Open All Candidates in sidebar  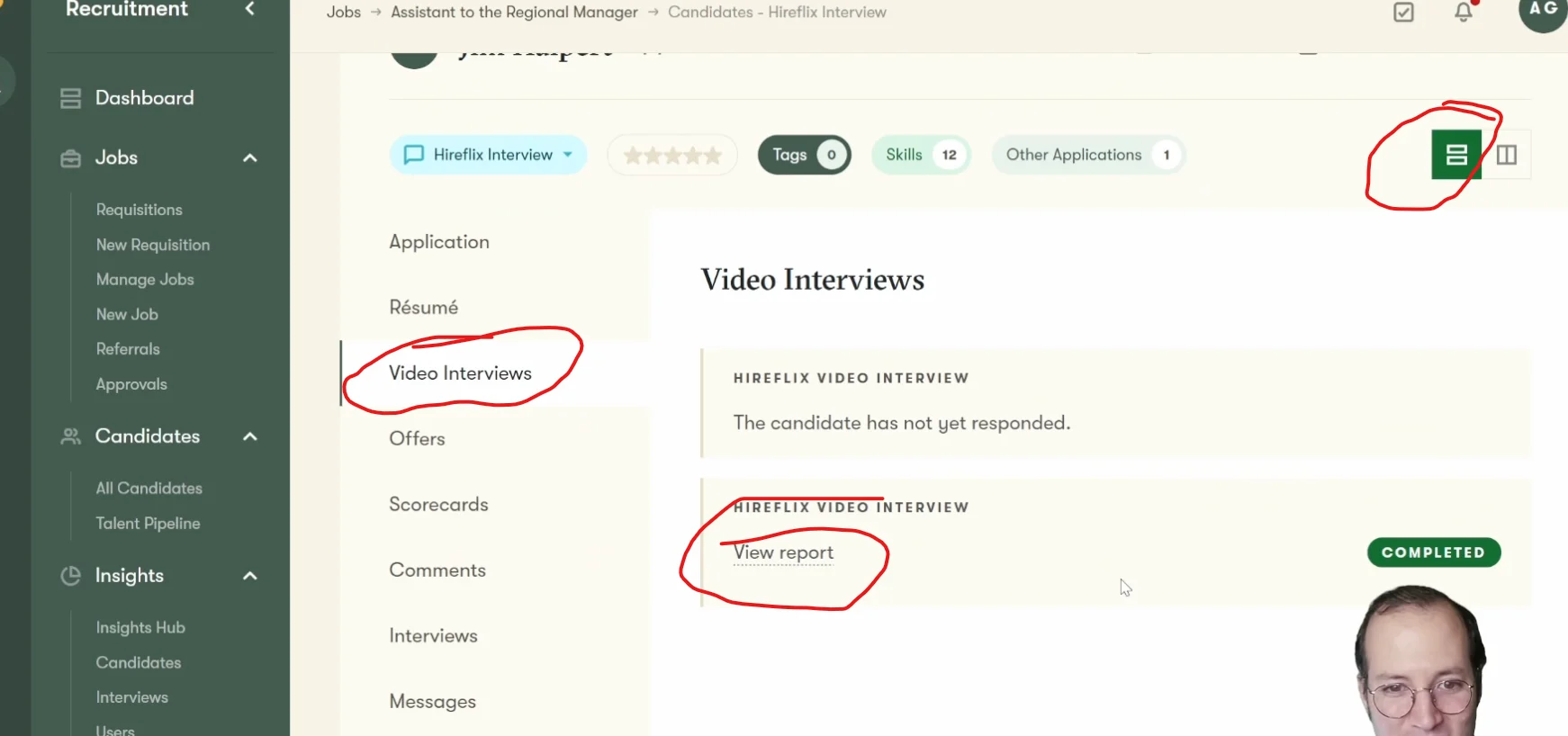pos(149,489)
